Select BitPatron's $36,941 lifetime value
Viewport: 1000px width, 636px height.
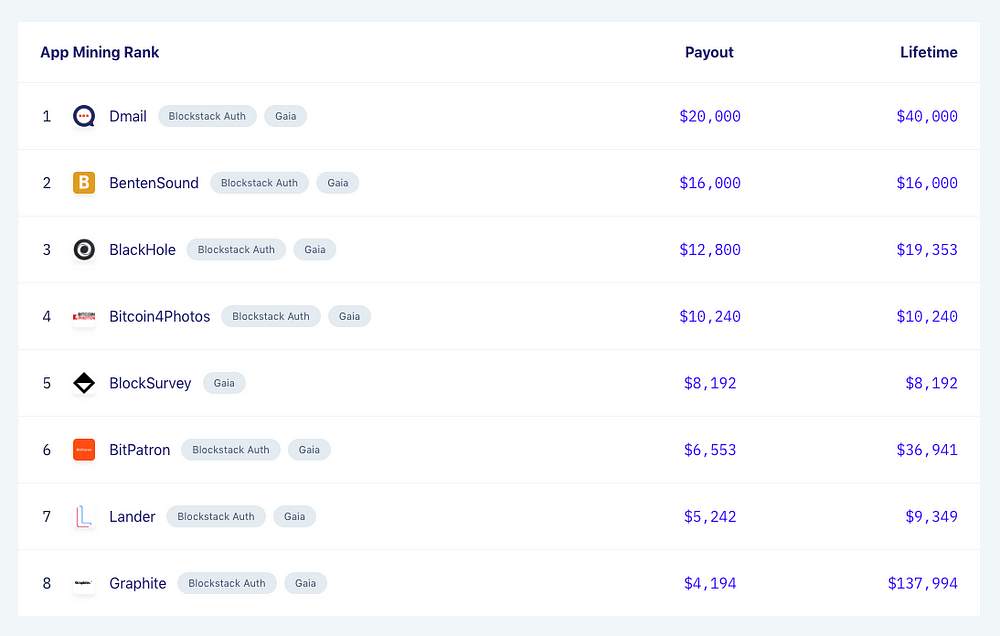(927, 450)
